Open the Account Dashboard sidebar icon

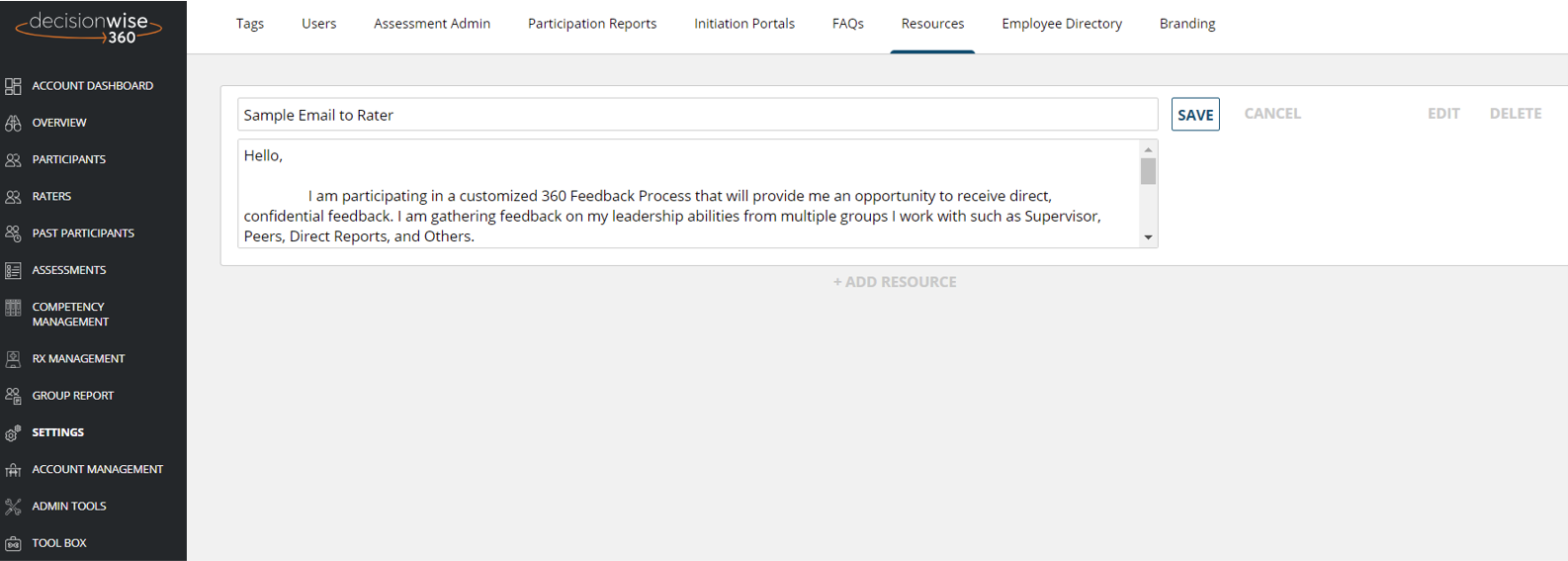[x=13, y=86]
